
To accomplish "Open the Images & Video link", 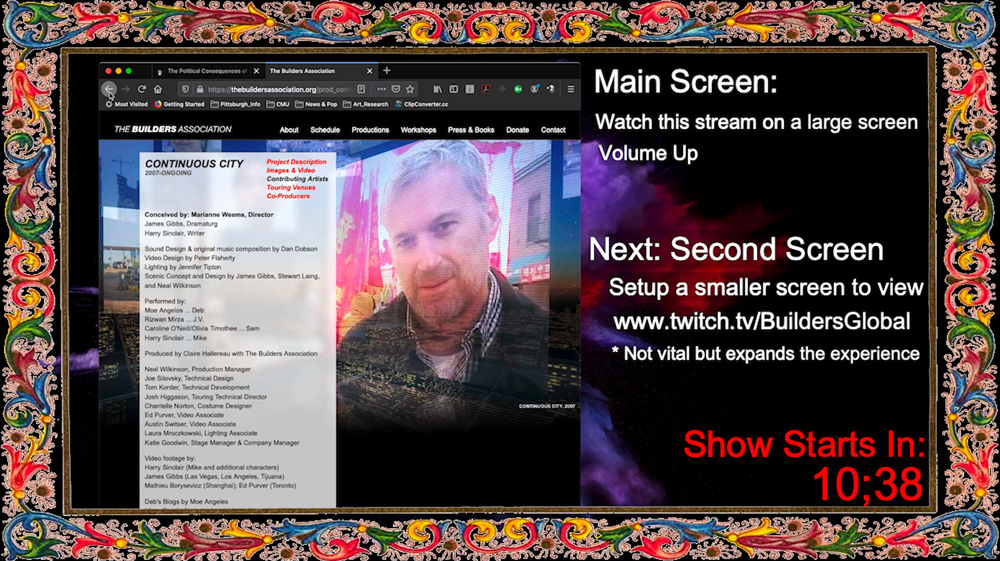I will [291, 170].
